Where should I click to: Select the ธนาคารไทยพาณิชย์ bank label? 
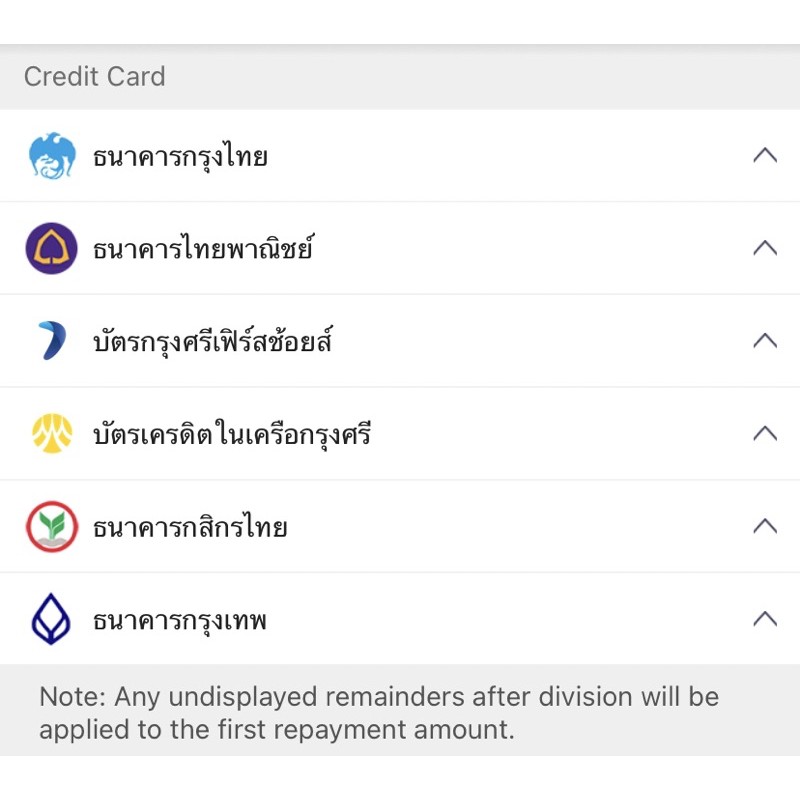203,249
